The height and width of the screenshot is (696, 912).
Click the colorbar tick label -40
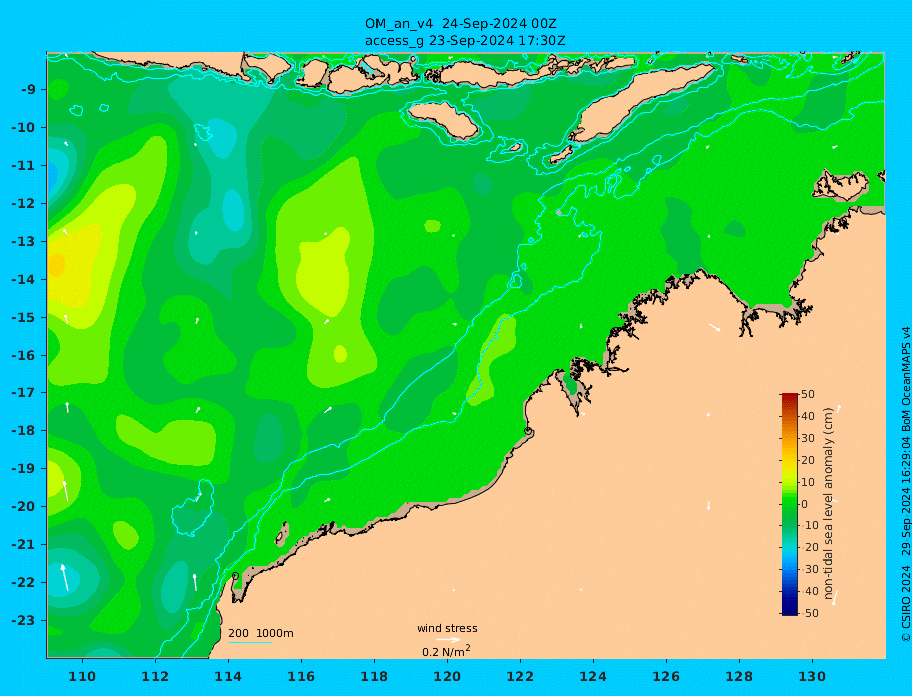810,591
